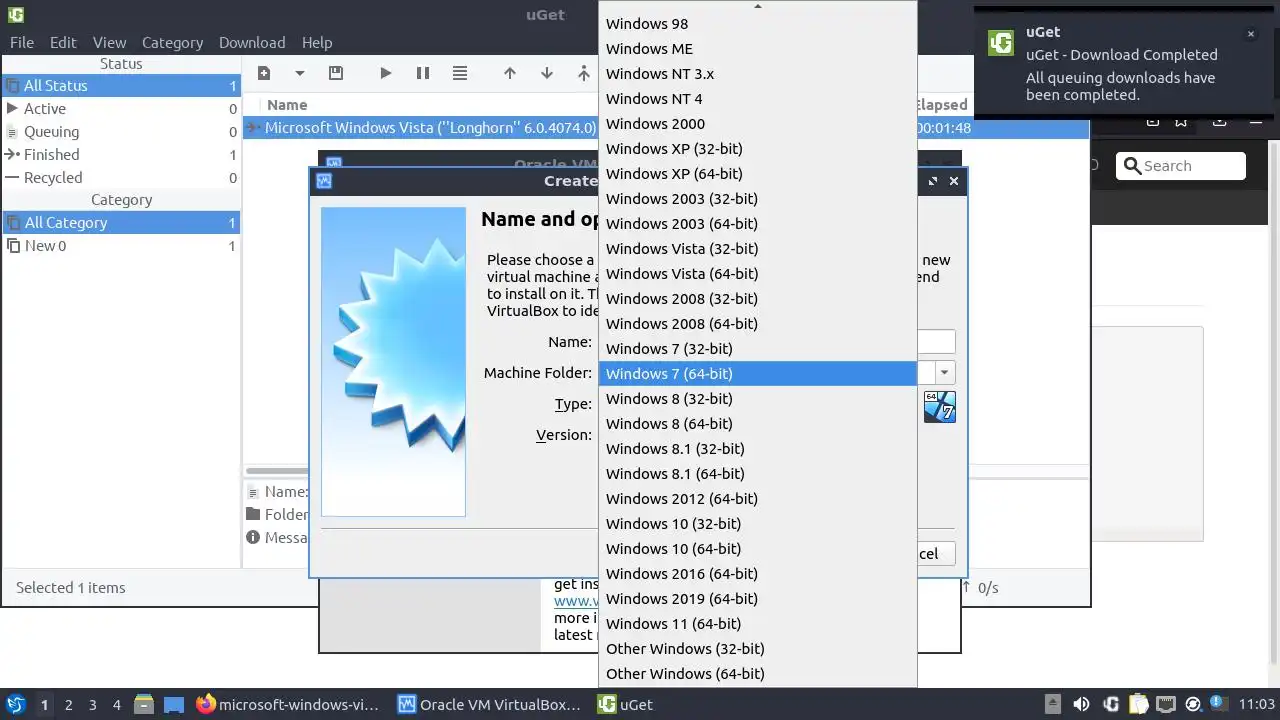Viewport: 1280px width, 720px height.
Task: Choose Windows 7 (32-bit) option
Action: pyautogui.click(x=757, y=348)
